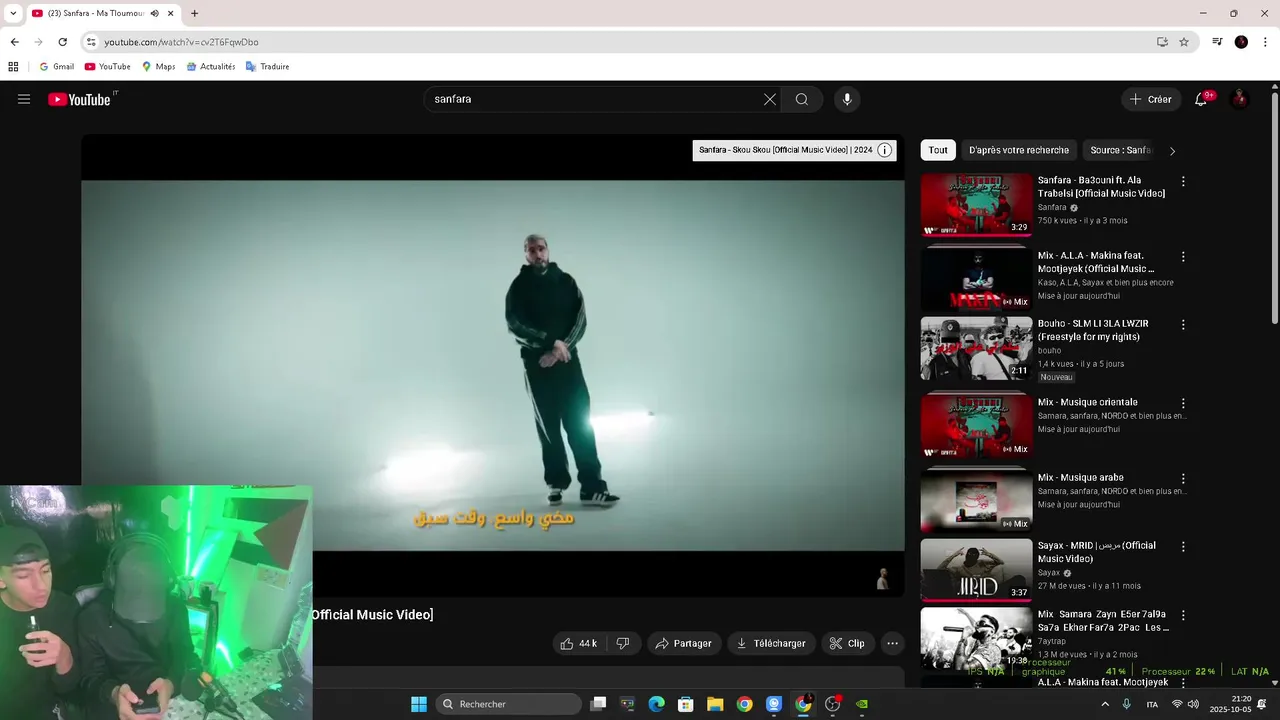Viewport: 1280px width, 720px height.
Task: Open the YouTube guide hamburger menu
Action: point(24,99)
